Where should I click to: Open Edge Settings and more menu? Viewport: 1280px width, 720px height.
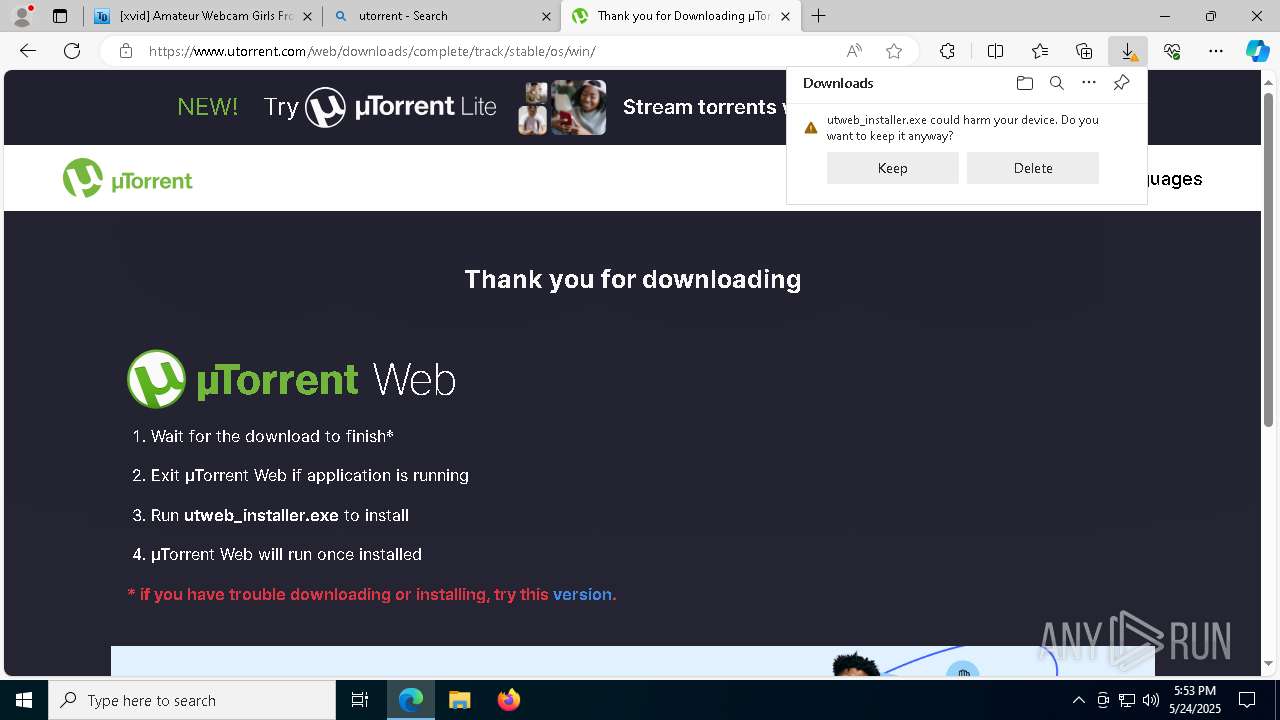point(1216,51)
